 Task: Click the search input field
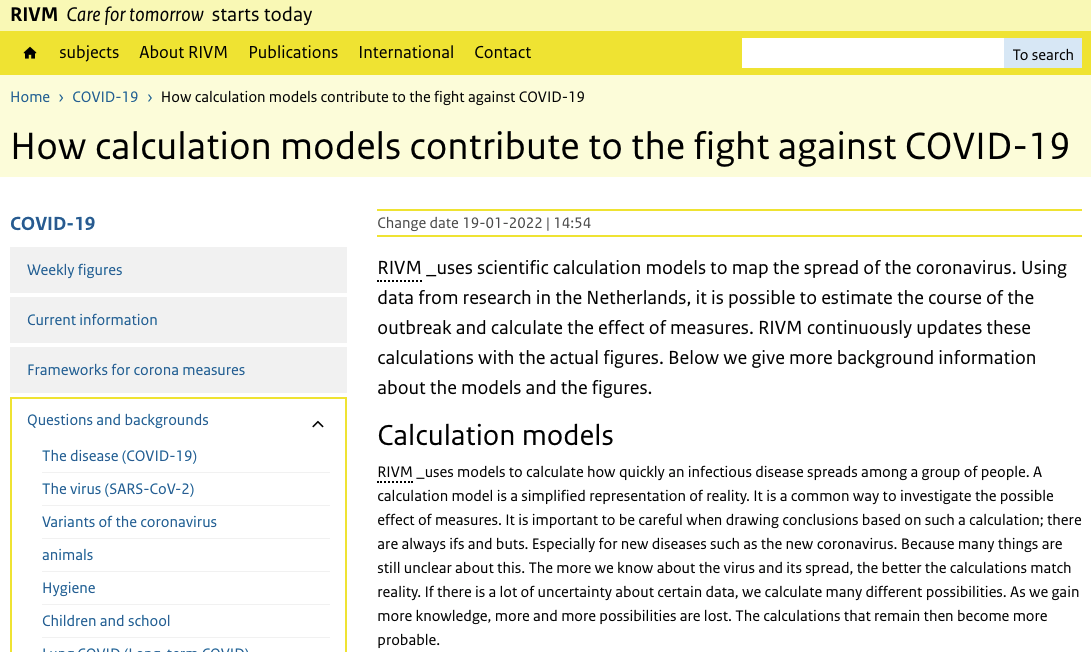point(873,54)
